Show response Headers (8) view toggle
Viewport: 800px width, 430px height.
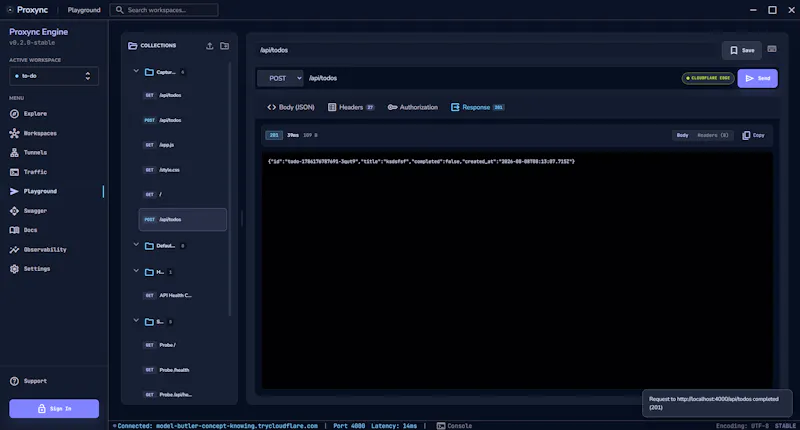pyautogui.click(x=712, y=135)
